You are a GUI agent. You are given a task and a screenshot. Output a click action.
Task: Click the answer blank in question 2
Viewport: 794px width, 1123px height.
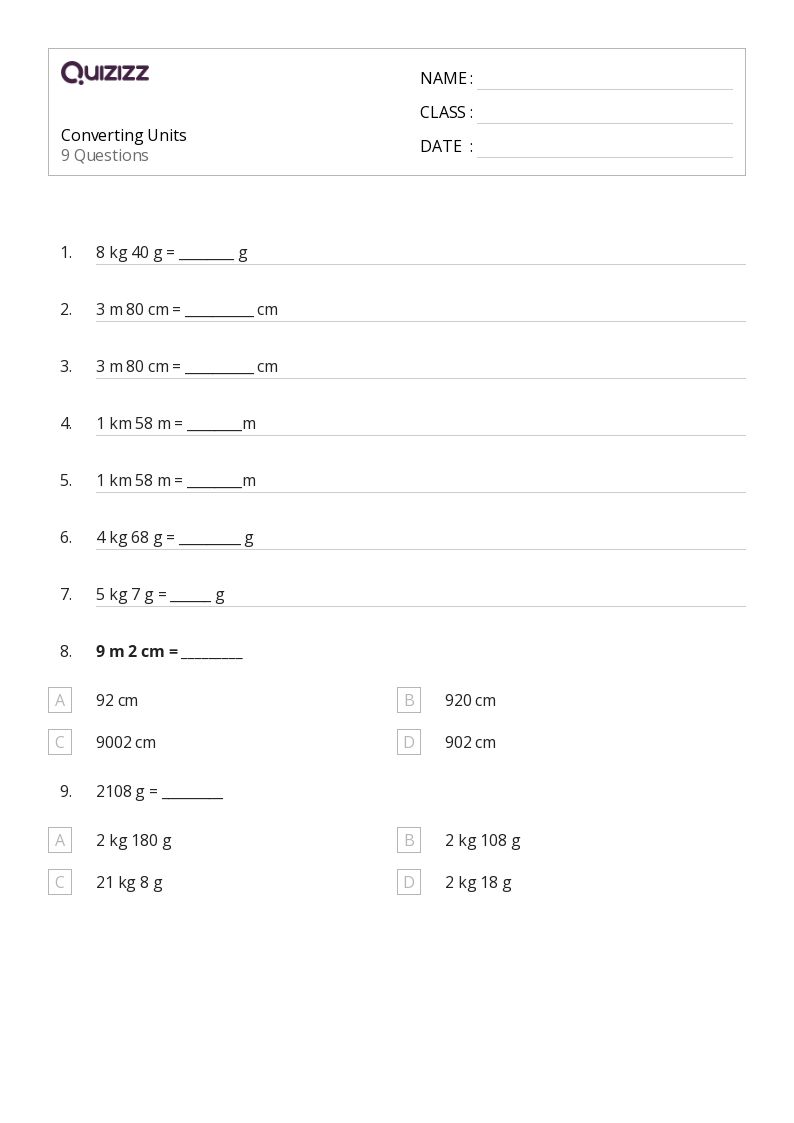click(219, 310)
